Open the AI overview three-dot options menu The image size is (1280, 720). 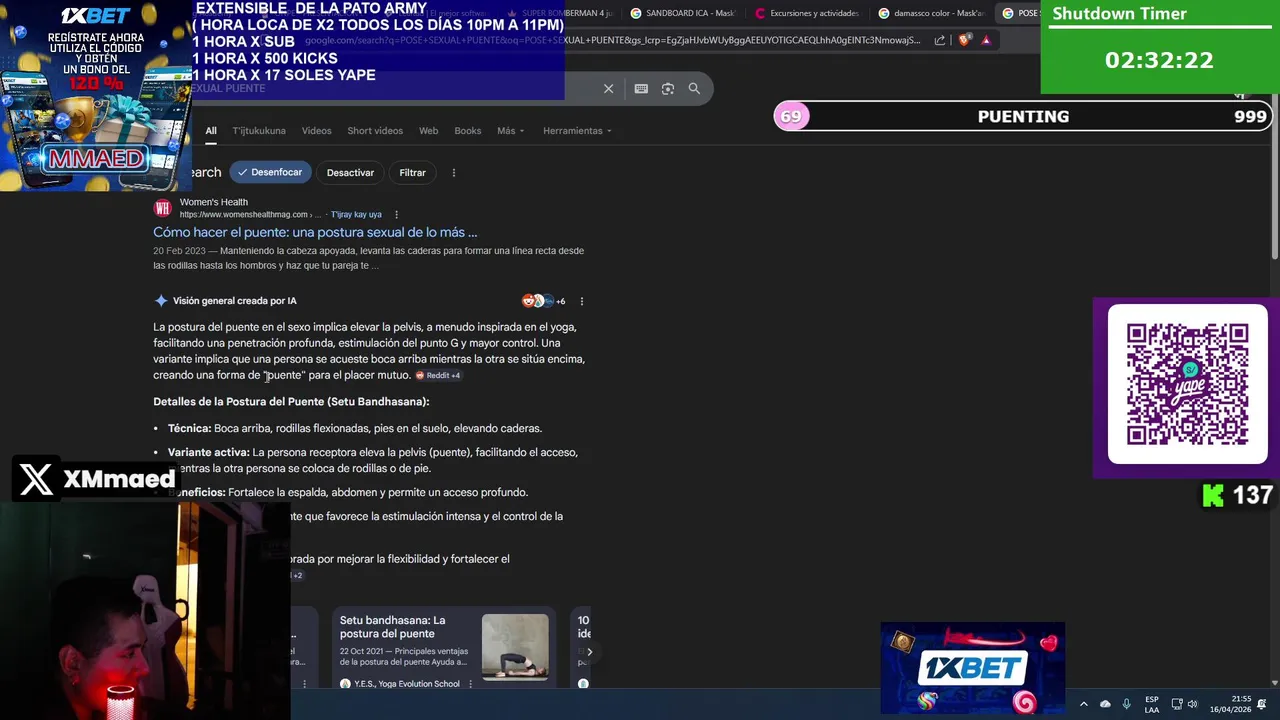click(581, 301)
